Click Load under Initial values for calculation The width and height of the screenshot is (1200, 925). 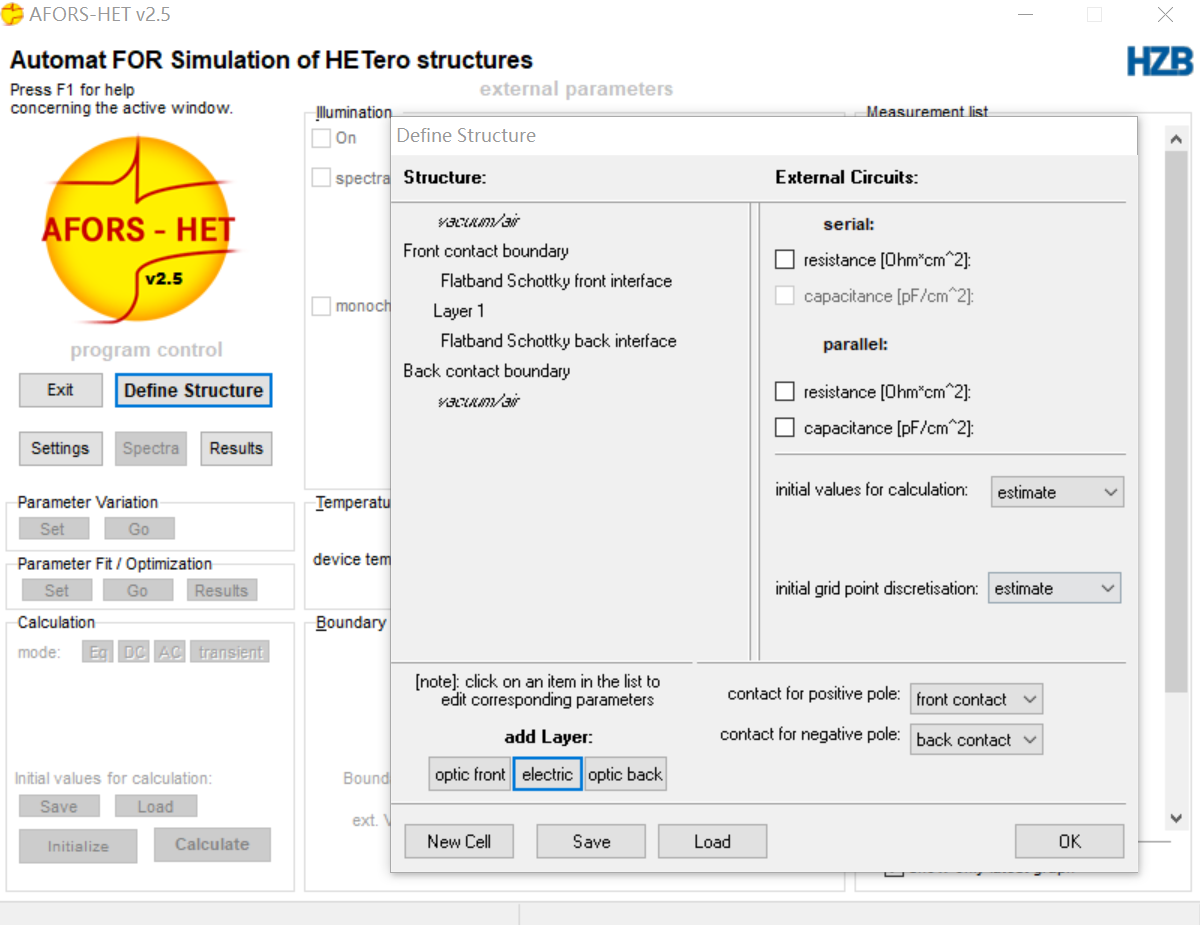tap(155, 806)
